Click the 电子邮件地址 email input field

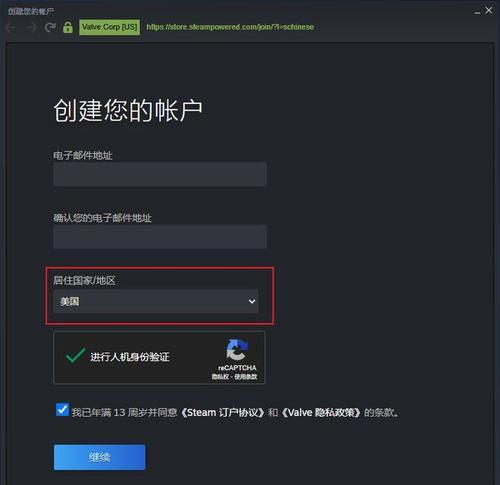point(160,174)
